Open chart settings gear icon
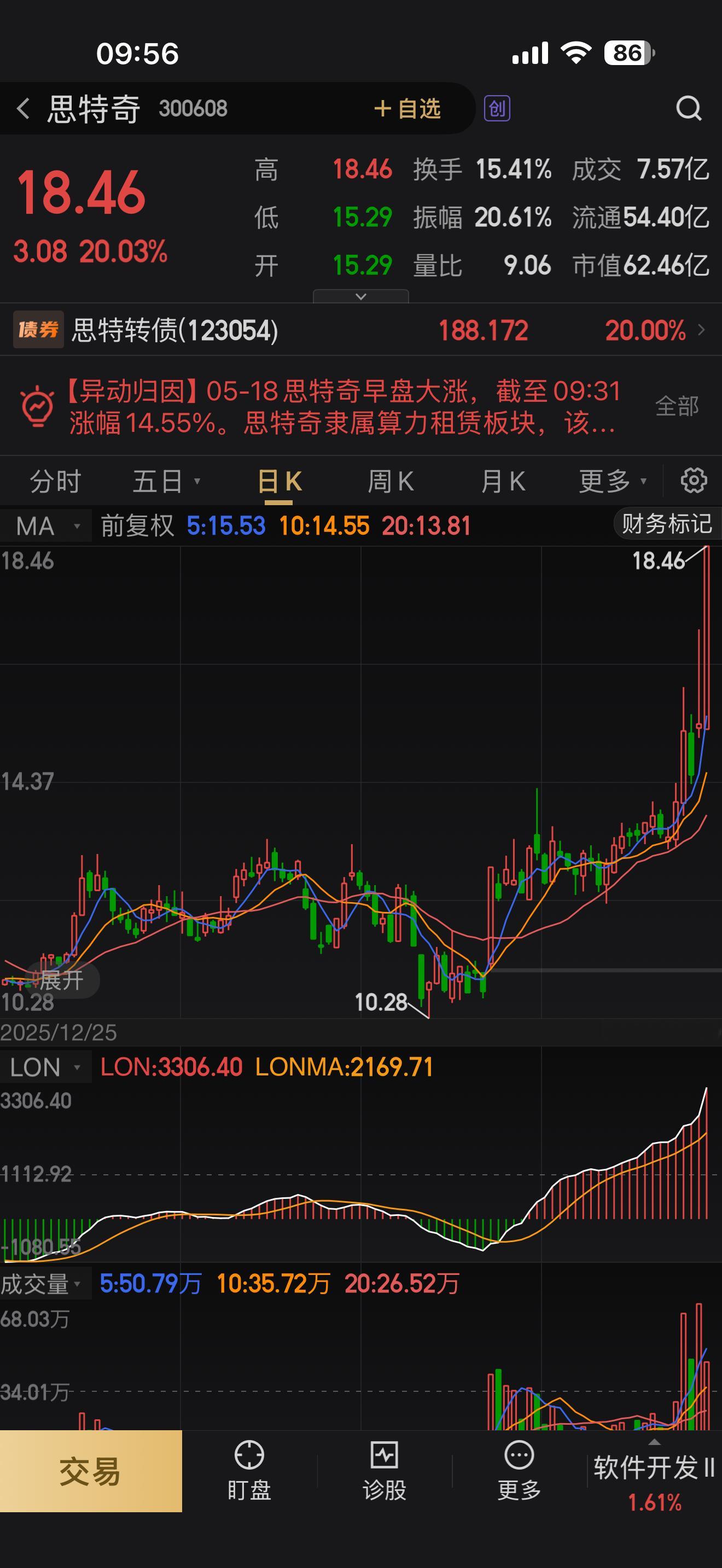Image resolution: width=722 pixels, height=1568 pixels. tap(694, 481)
